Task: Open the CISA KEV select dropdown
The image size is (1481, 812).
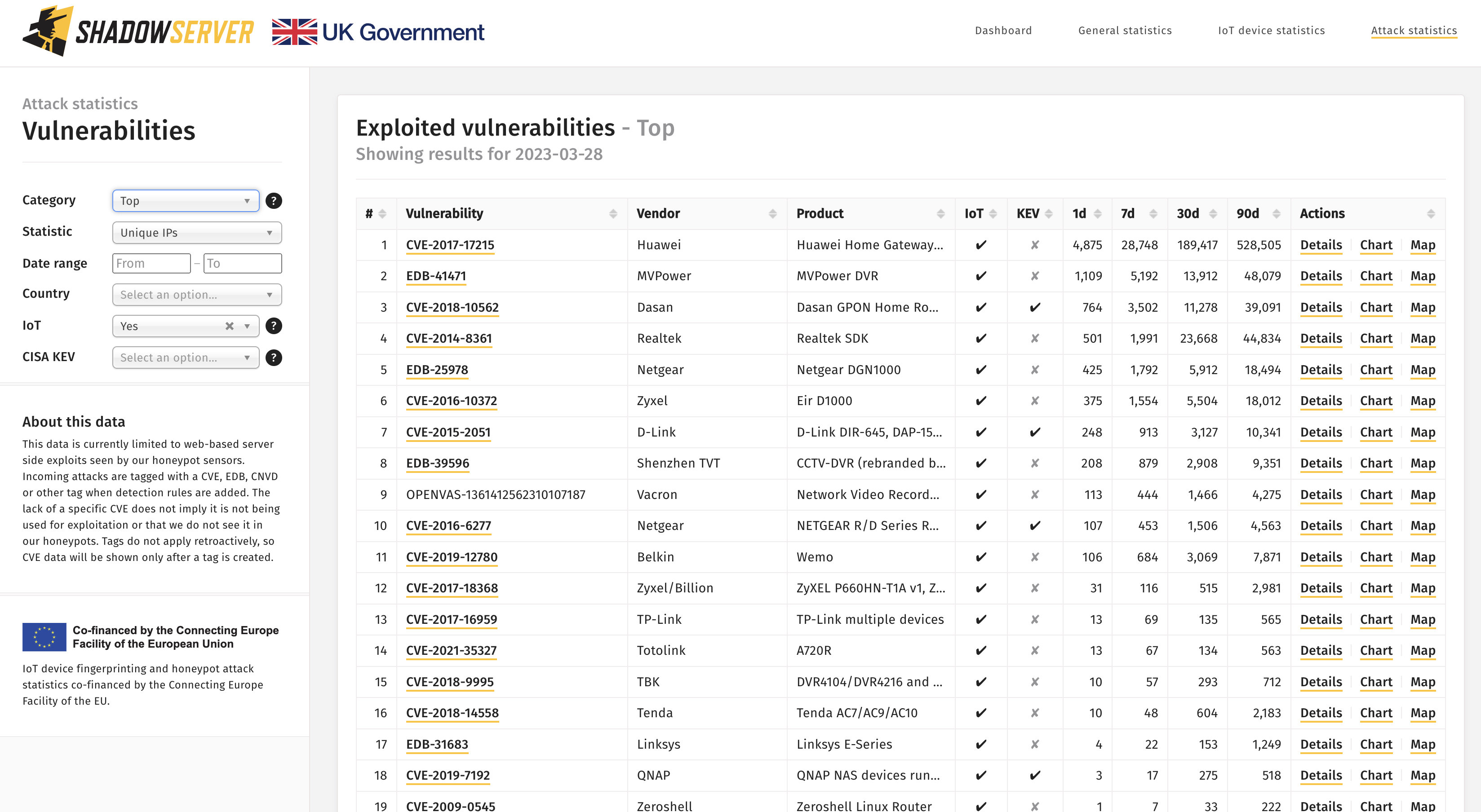Action: [186, 357]
